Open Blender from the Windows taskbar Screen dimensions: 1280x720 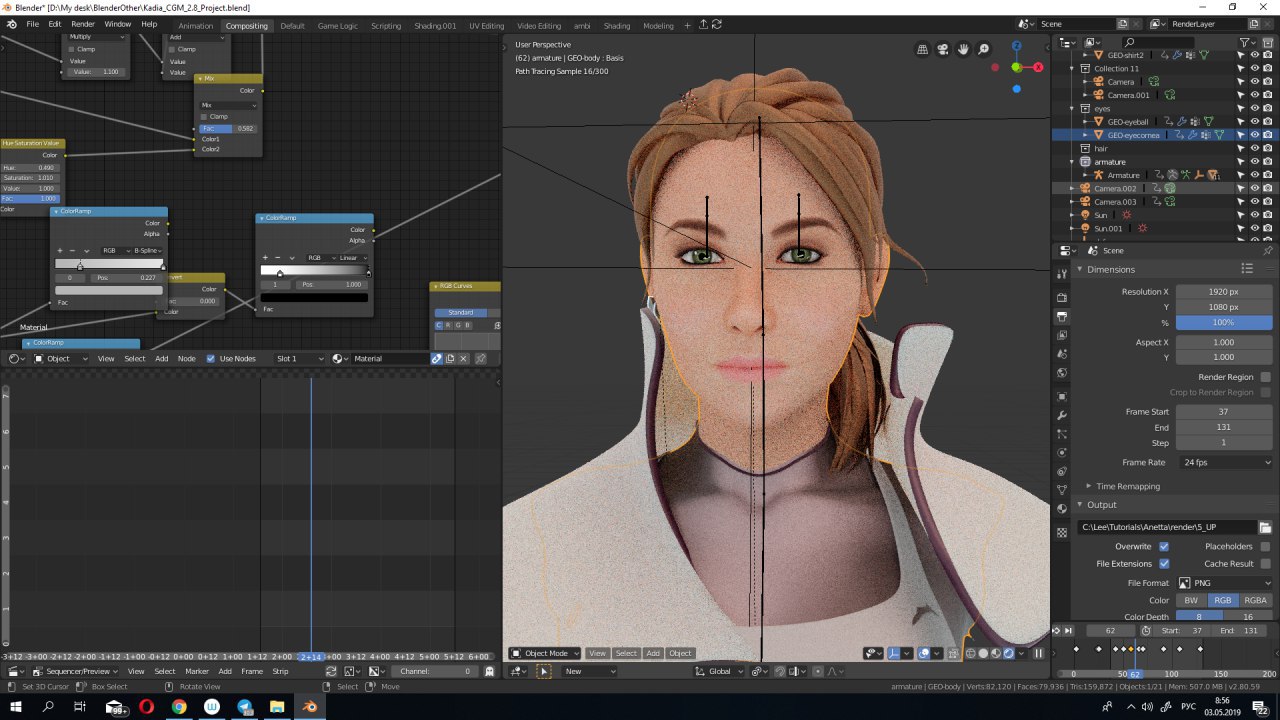point(309,707)
